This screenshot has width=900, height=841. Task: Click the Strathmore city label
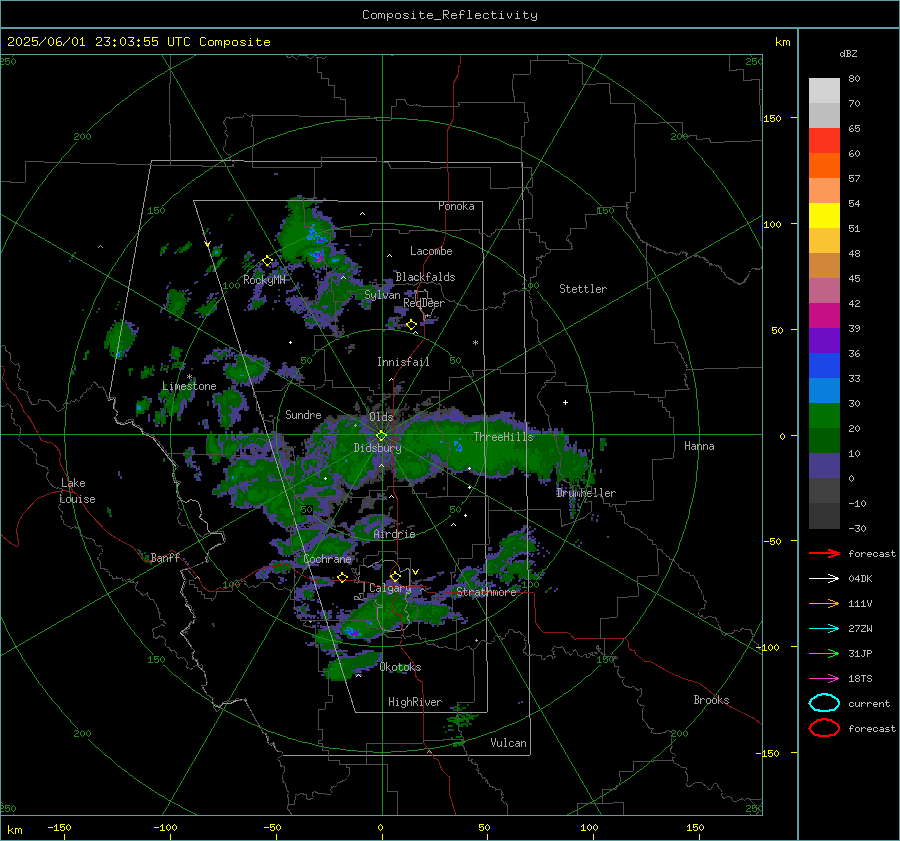(486, 592)
